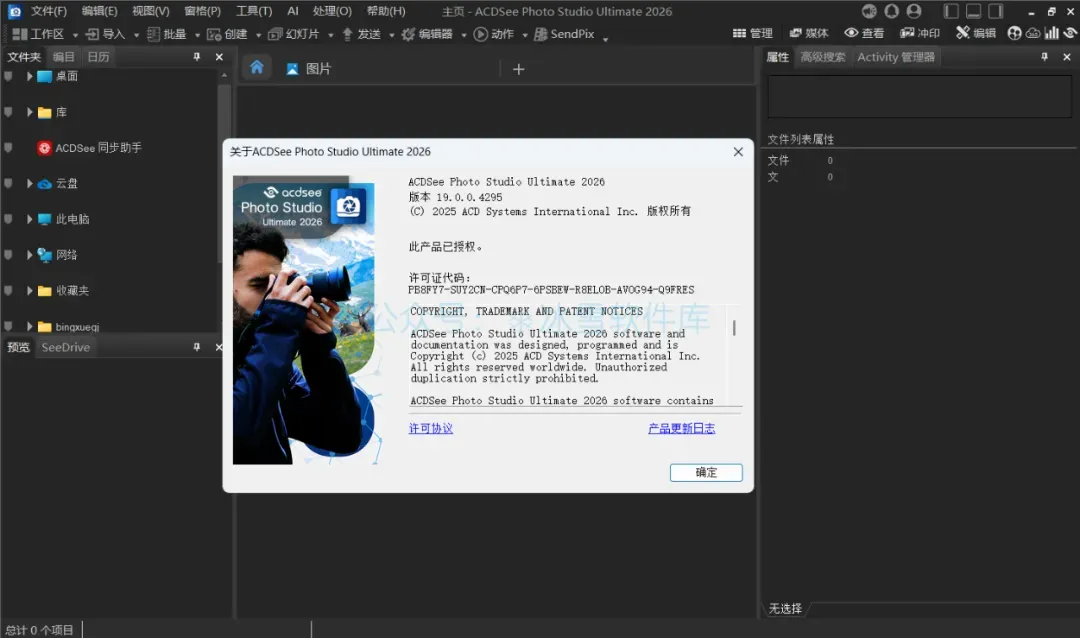
Task: Open the people mode circular icon
Action: [x=1014, y=33]
